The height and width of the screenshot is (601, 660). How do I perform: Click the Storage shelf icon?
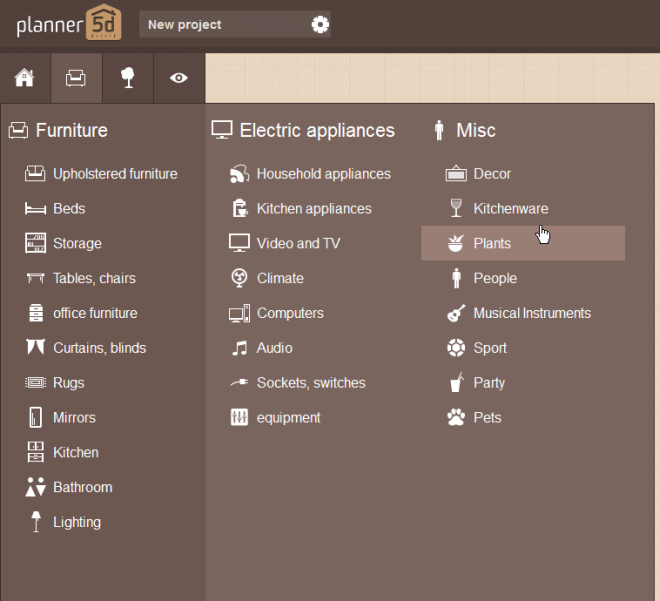coord(35,243)
